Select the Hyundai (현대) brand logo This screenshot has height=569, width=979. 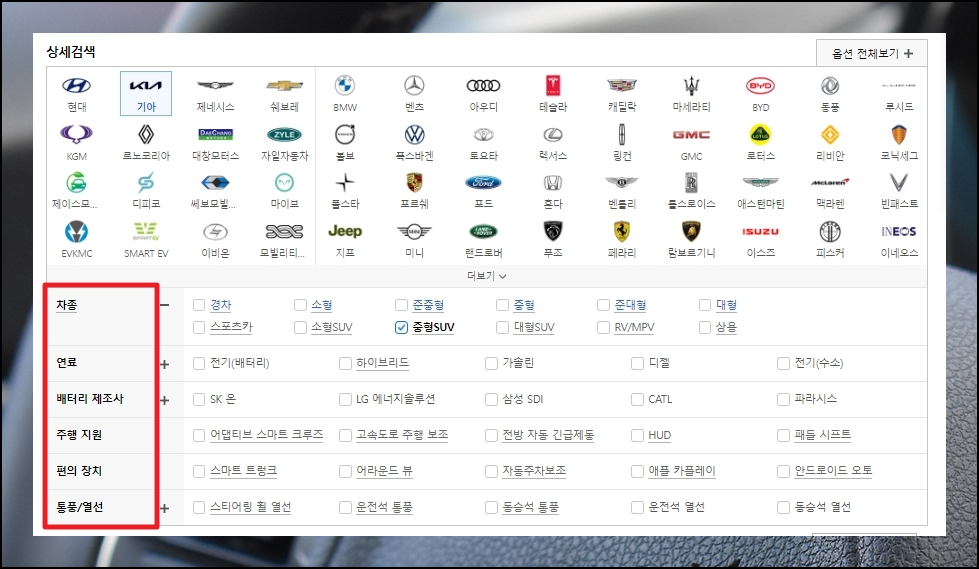point(76,86)
